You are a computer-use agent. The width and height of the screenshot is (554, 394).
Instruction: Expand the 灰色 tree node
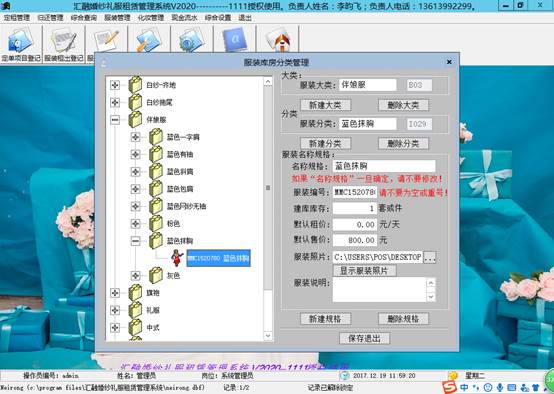[135, 275]
